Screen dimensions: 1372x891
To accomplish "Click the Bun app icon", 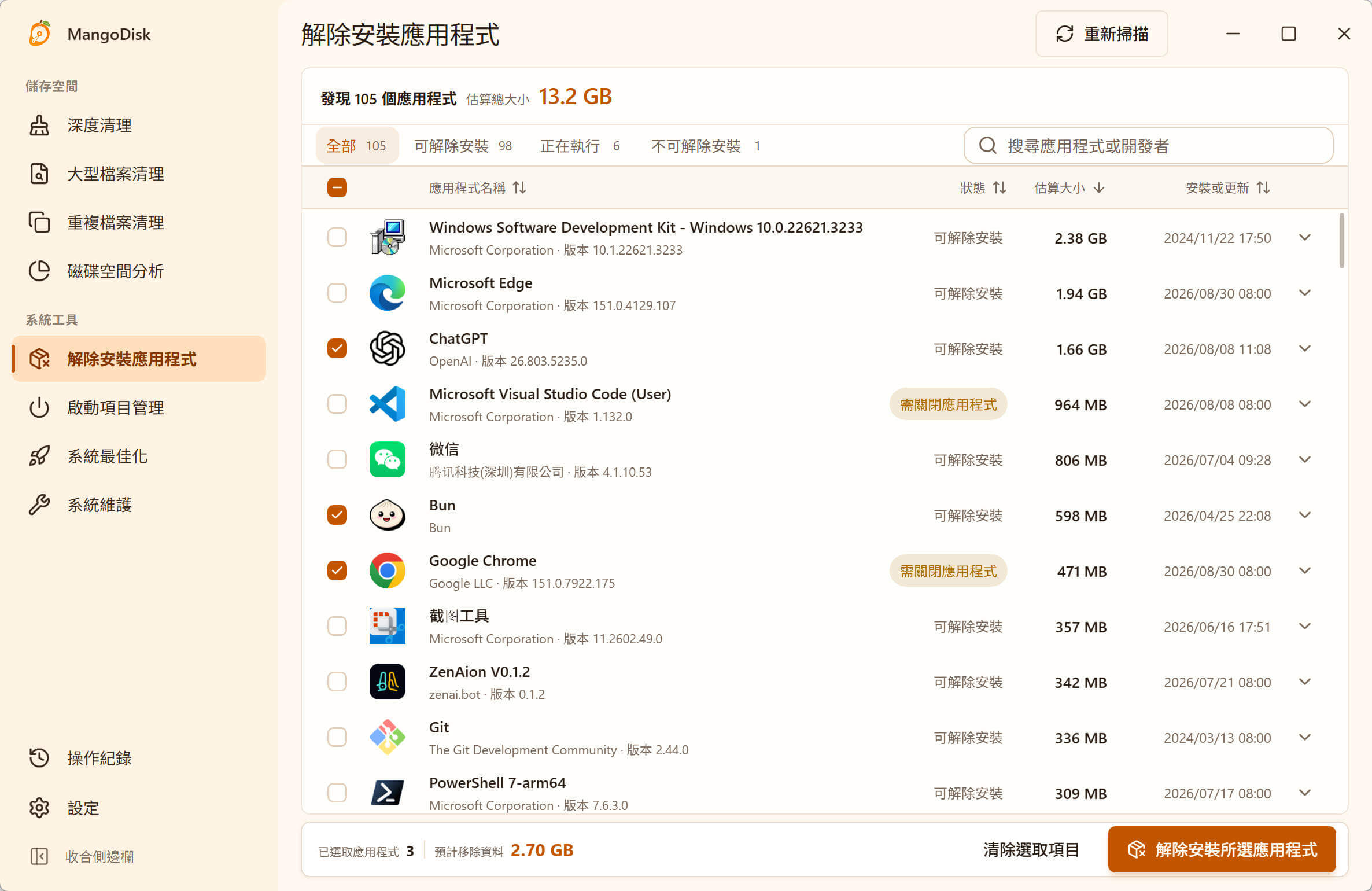I will tap(388, 515).
